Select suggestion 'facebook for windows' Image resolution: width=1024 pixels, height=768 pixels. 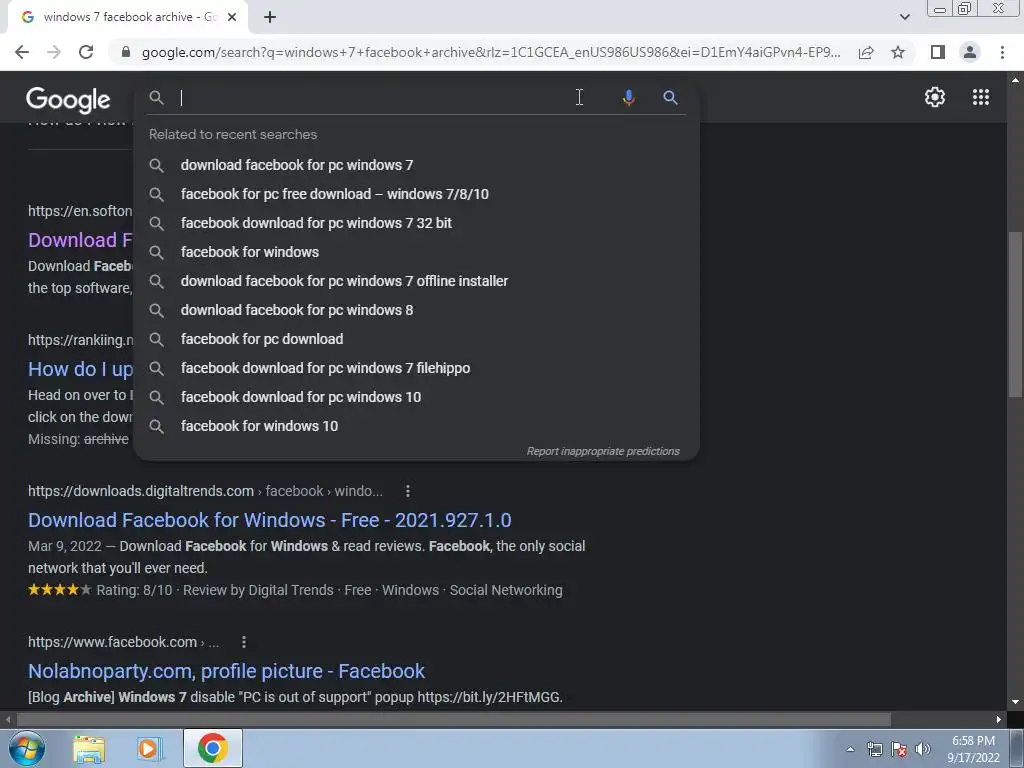416,252
